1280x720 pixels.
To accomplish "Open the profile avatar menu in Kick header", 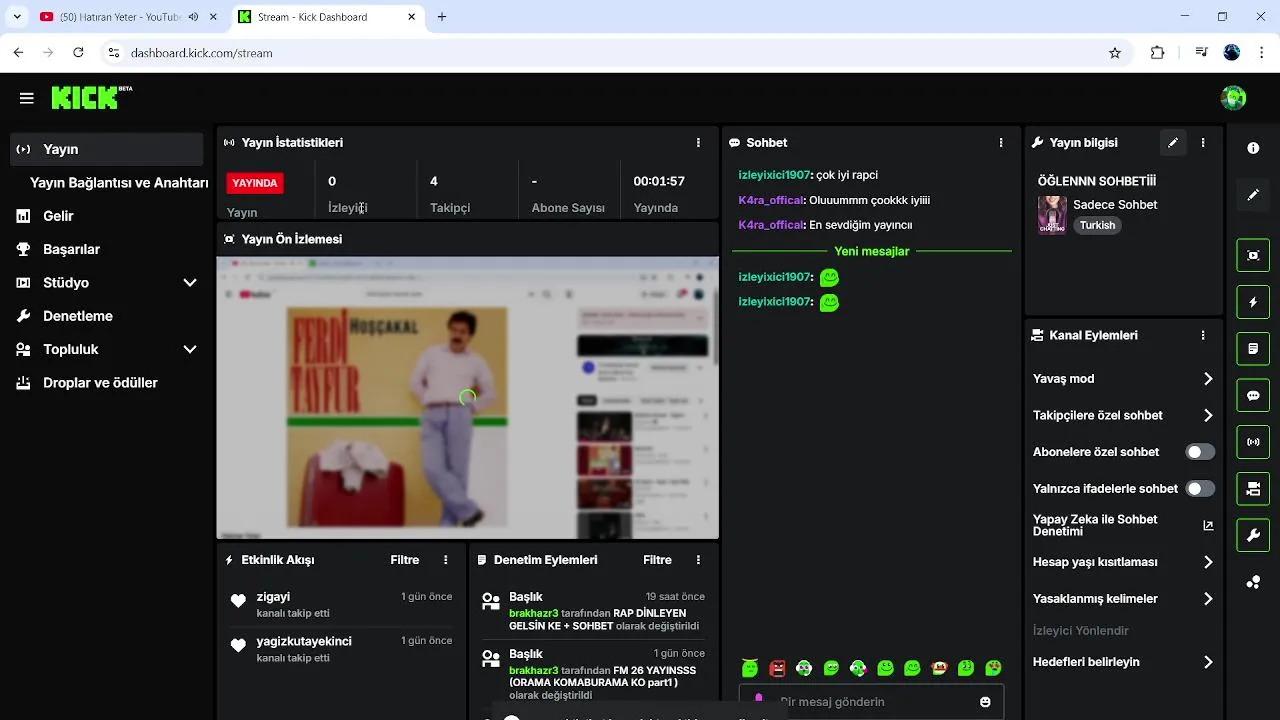I will 1233,98.
